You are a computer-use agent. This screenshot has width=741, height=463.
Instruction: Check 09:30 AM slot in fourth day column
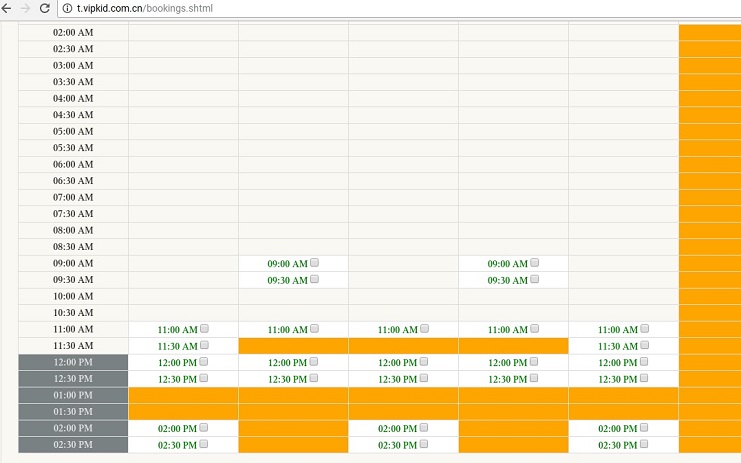point(534,279)
